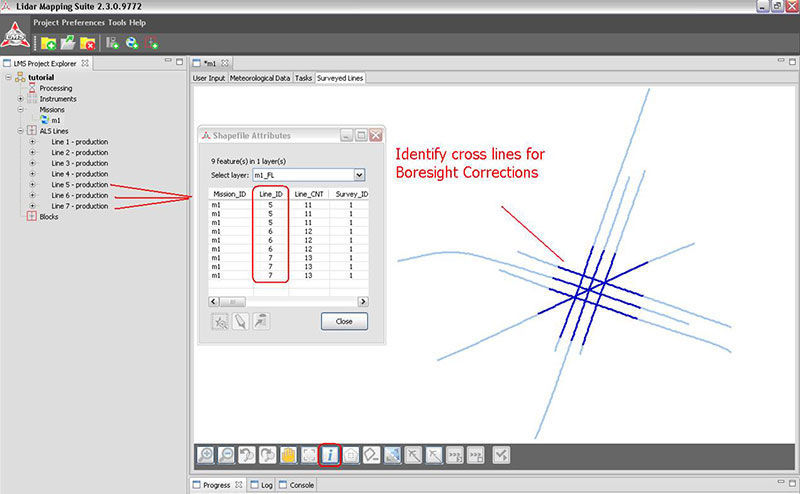
Task: Click the zoom to full extent icon
Action: click(x=308, y=455)
